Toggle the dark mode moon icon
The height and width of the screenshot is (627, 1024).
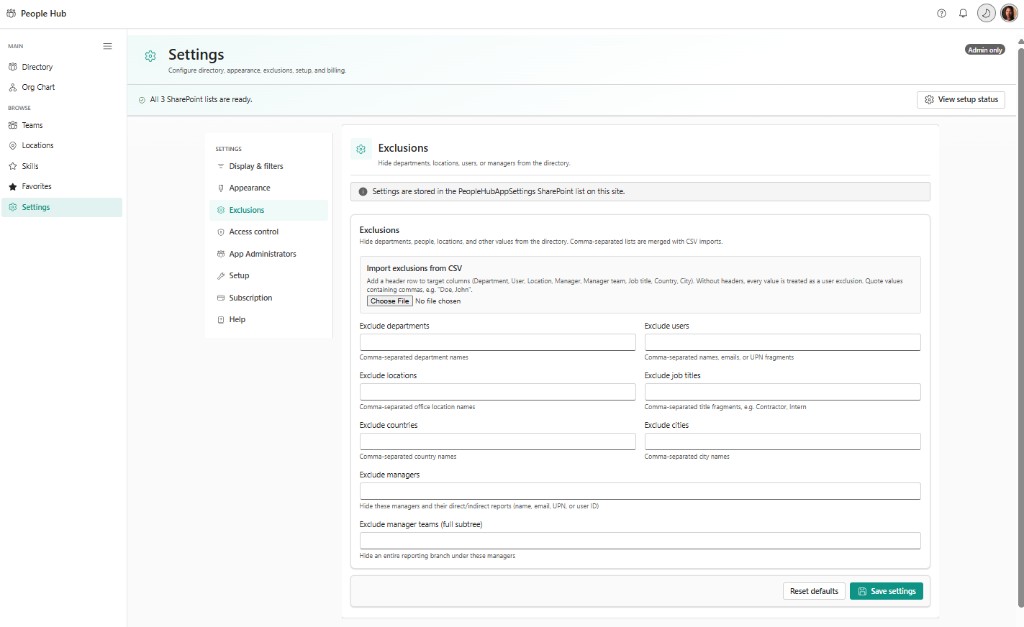[x=986, y=13]
